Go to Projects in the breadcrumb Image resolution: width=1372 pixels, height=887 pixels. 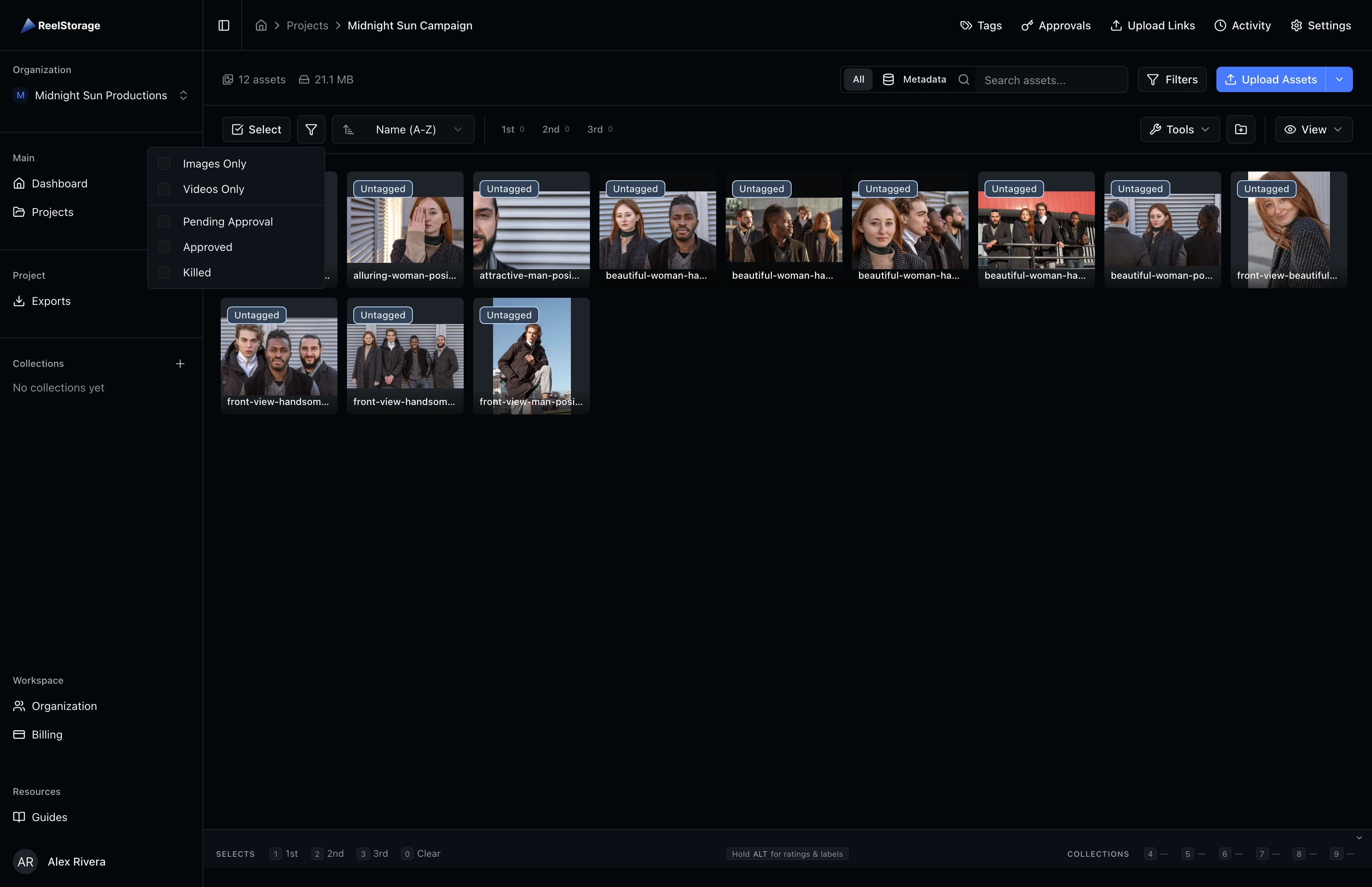tap(307, 25)
